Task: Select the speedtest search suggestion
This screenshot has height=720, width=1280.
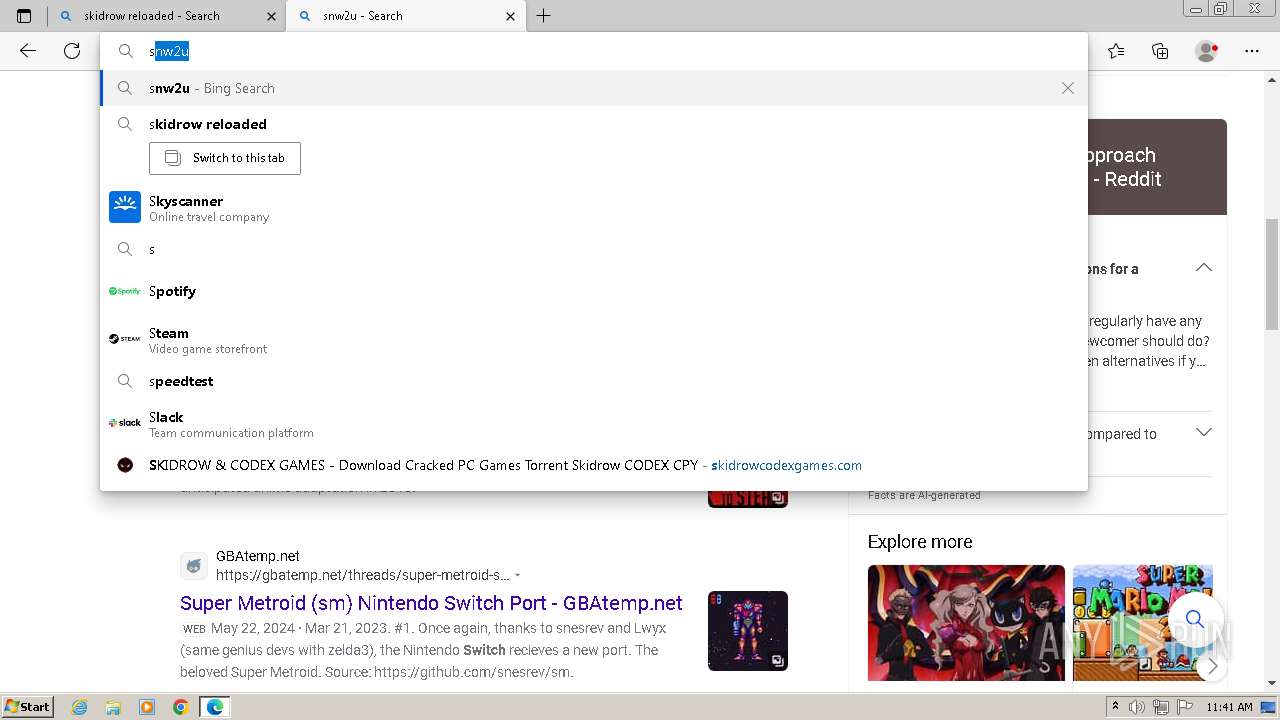Action: point(594,381)
